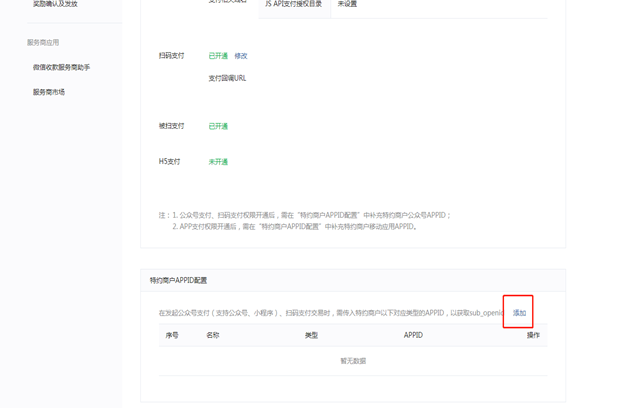Click the 被扫支付 row label

point(171,126)
